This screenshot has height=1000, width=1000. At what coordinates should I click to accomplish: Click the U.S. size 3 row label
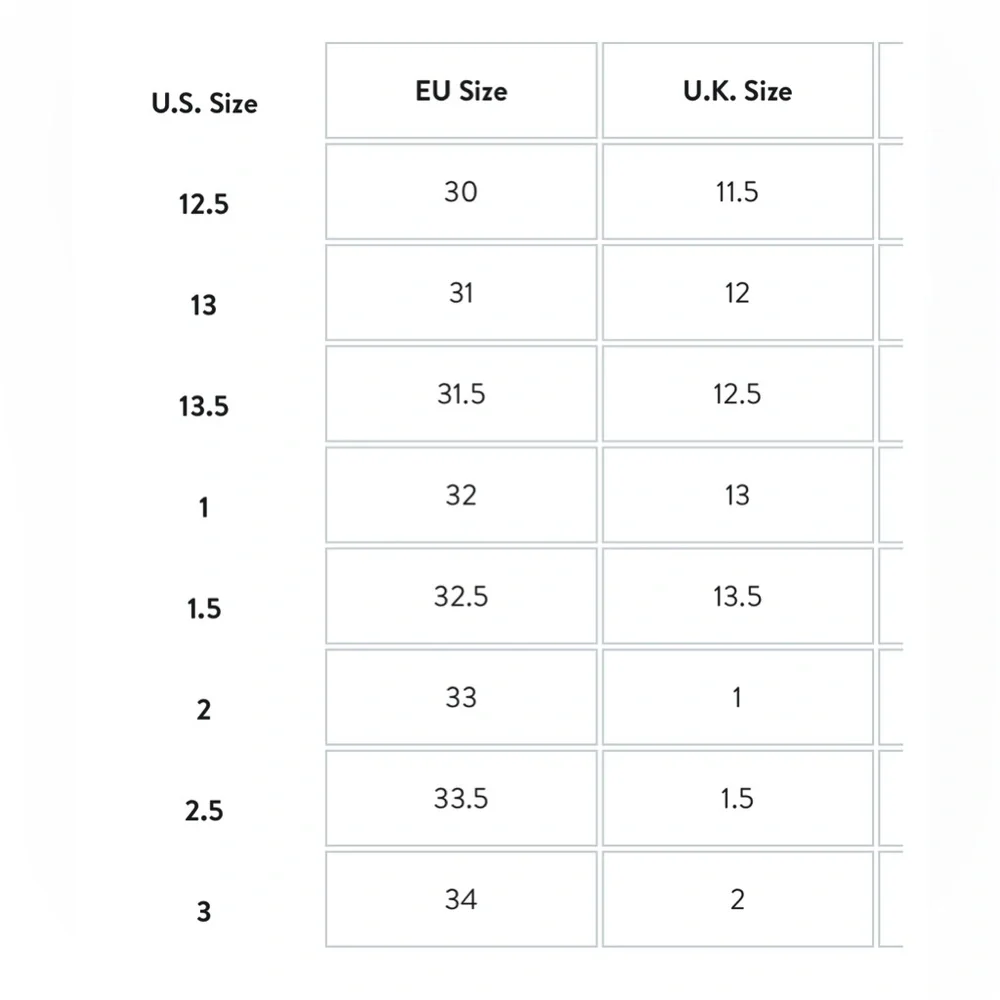tap(203, 912)
